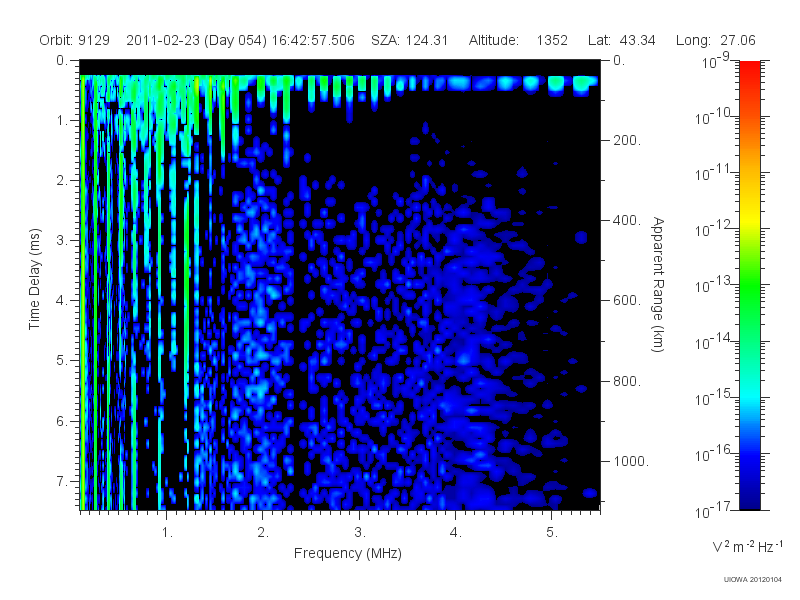Click the 800. km apparent range tick label
800x600 pixels.
627,381
